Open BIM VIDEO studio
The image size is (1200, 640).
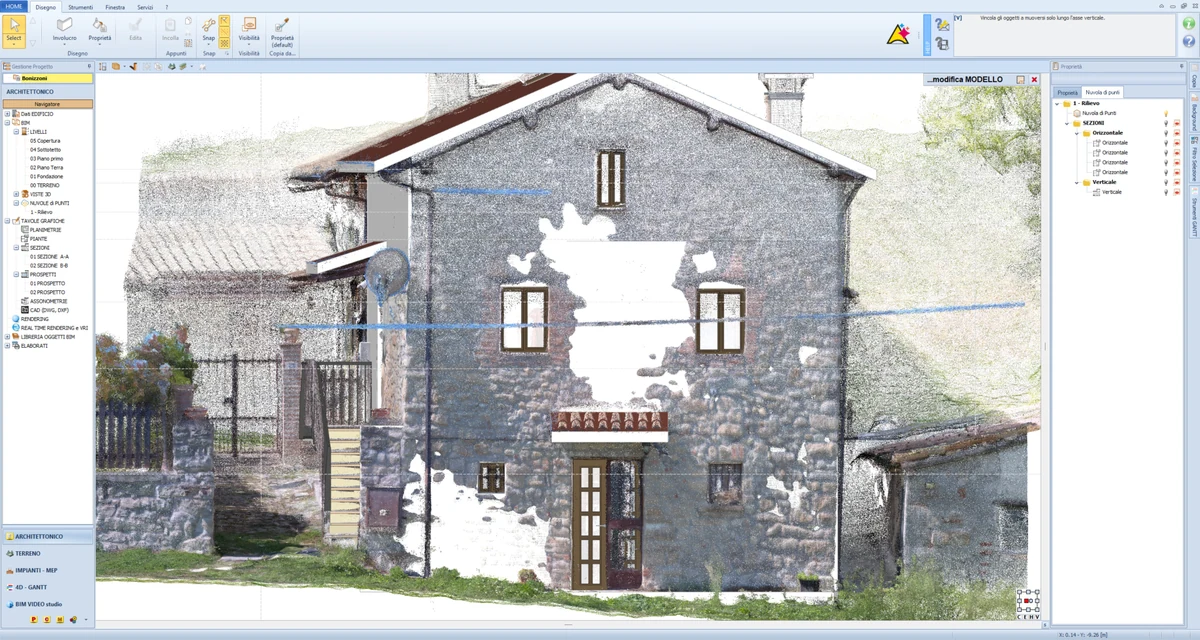(x=48, y=604)
